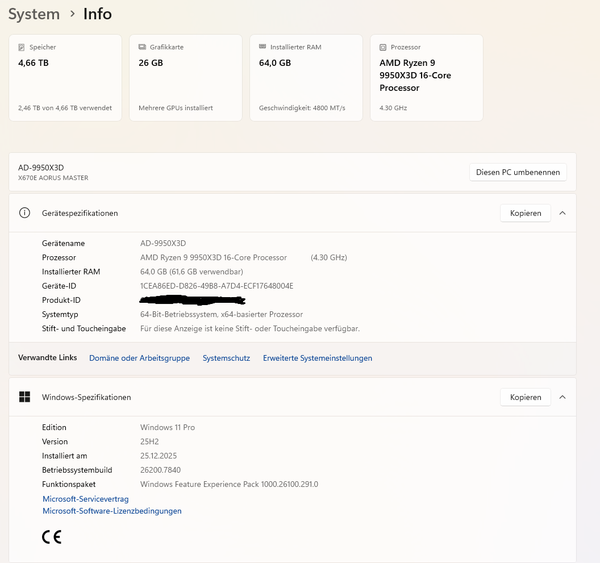Open Erweiterte Systemeinstellungen link
The height and width of the screenshot is (563, 600).
[x=317, y=358]
